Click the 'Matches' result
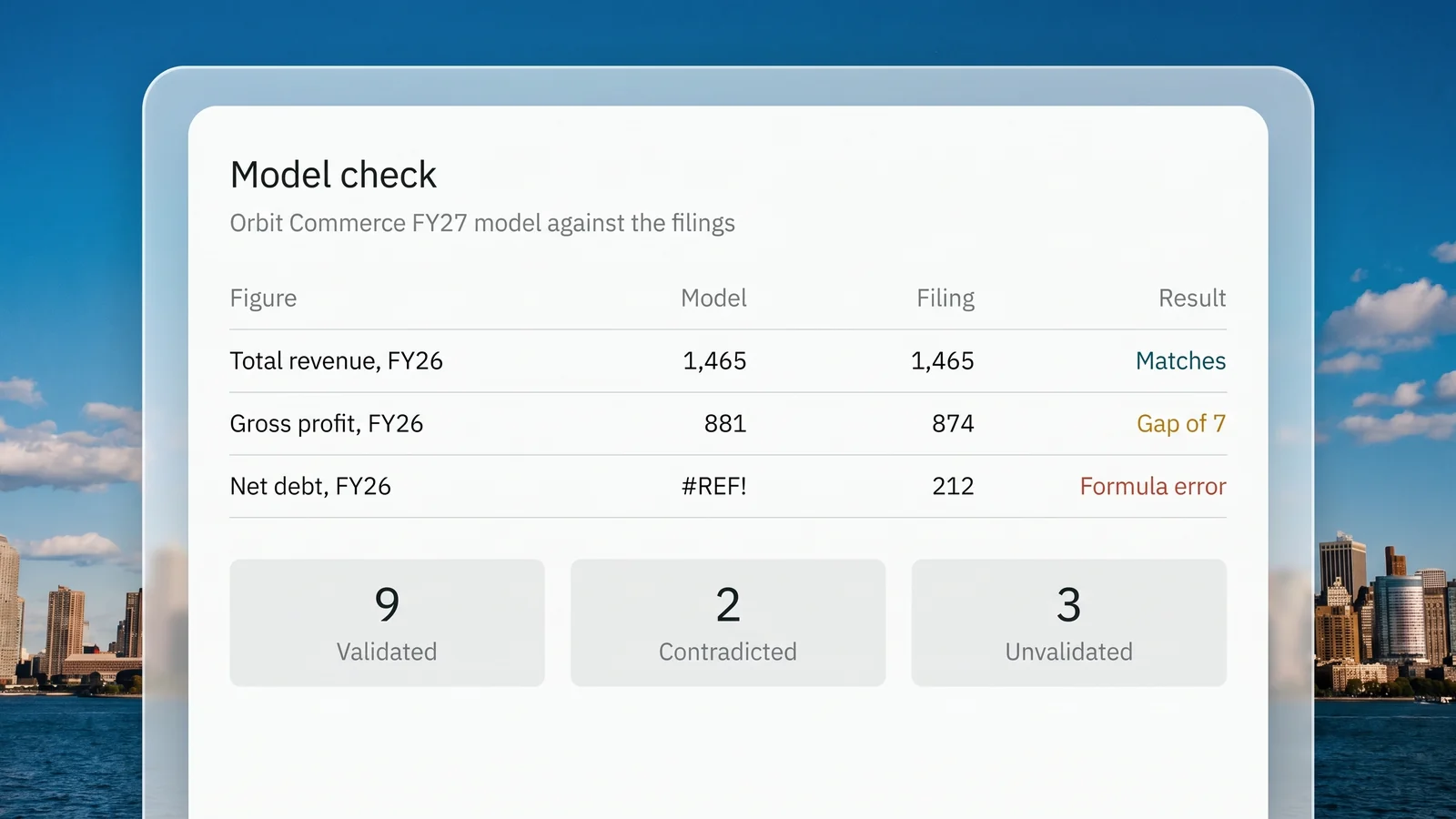The width and height of the screenshot is (1456, 819). pyautogui.click(x=1181, y=361)
